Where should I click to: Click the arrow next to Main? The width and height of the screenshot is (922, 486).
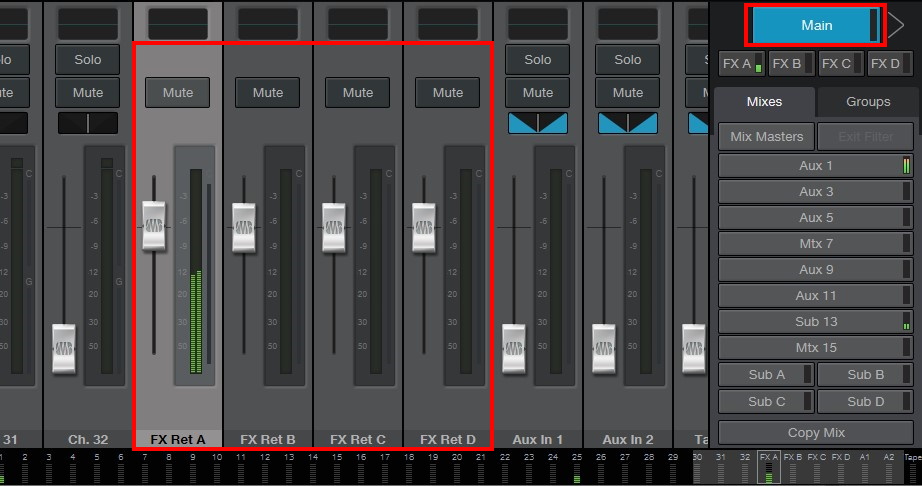[896, 25]
